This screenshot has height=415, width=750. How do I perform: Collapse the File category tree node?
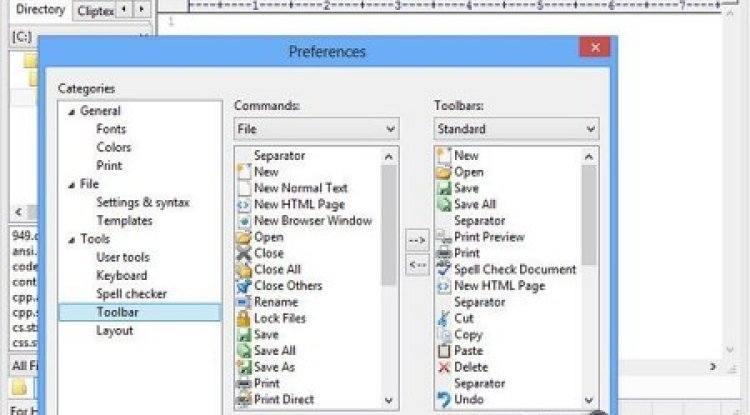[71, 185]
